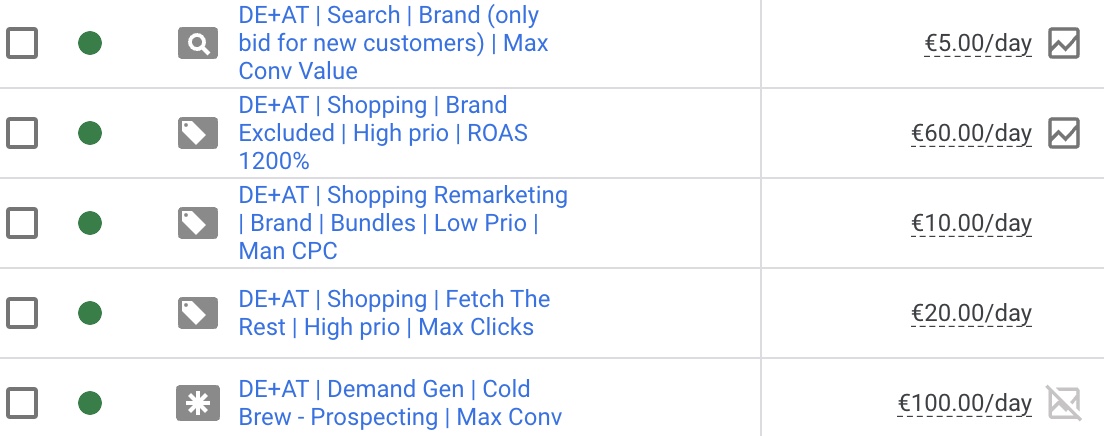Select checkbox for Shopping Fetch The Rest row
The height and width of the screenshot is (436, 1104).
(22, 313)
